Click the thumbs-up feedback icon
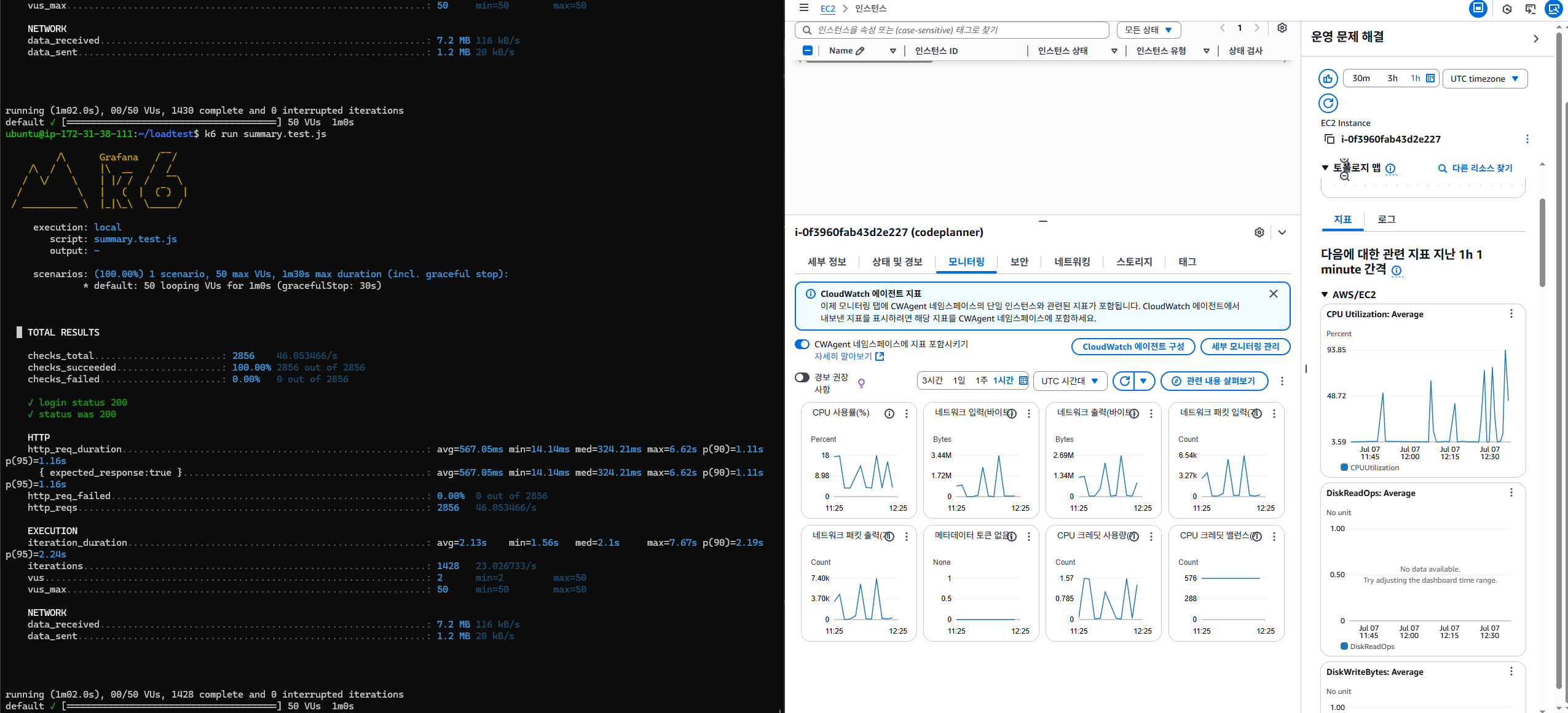The height and width of the screenshot is (713, 1568). (x=1328, y=79)
